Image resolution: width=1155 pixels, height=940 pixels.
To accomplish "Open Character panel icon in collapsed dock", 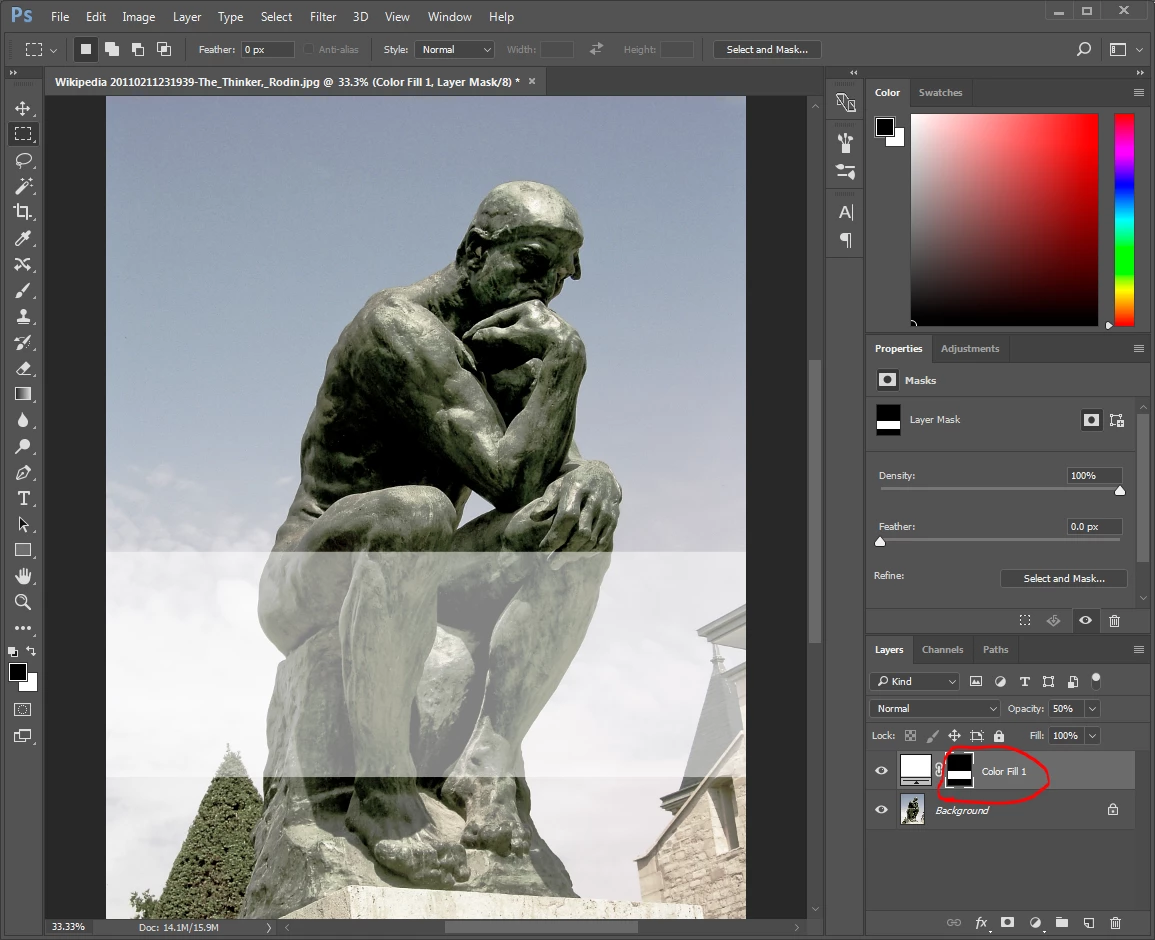I will [x=846, y=213].
